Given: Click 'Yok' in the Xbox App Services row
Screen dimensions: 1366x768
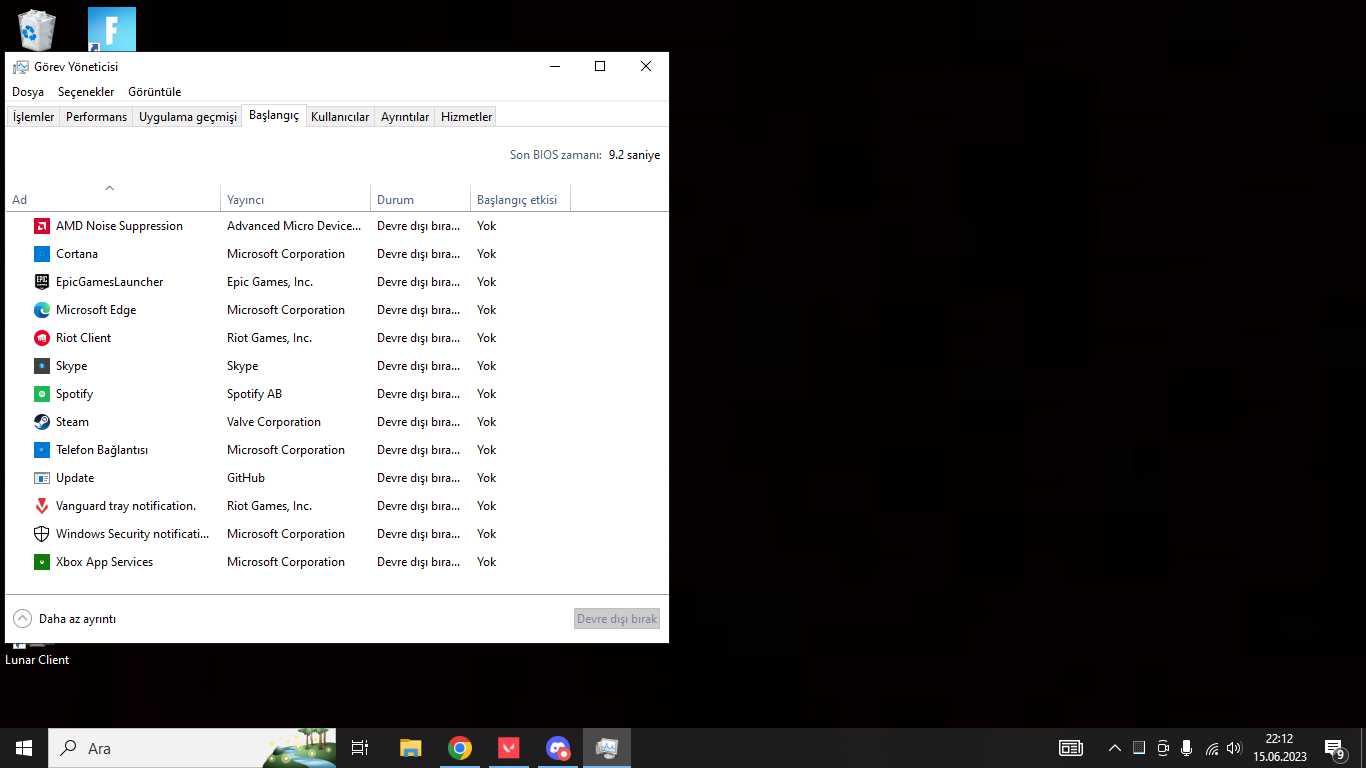Looking at the screenshot, I should (x=487, y=562).
